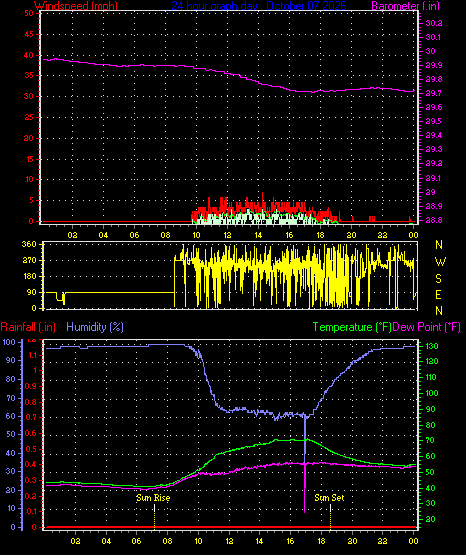This screenshot has width=466, height=555.
Task: Click the blue 100 humidity axis value
Action: [x=9, y=342]
